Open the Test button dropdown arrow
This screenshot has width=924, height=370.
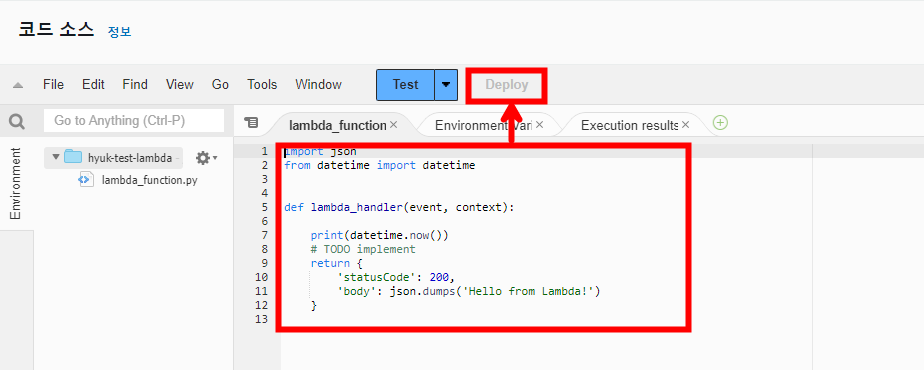tap(446, 85)
